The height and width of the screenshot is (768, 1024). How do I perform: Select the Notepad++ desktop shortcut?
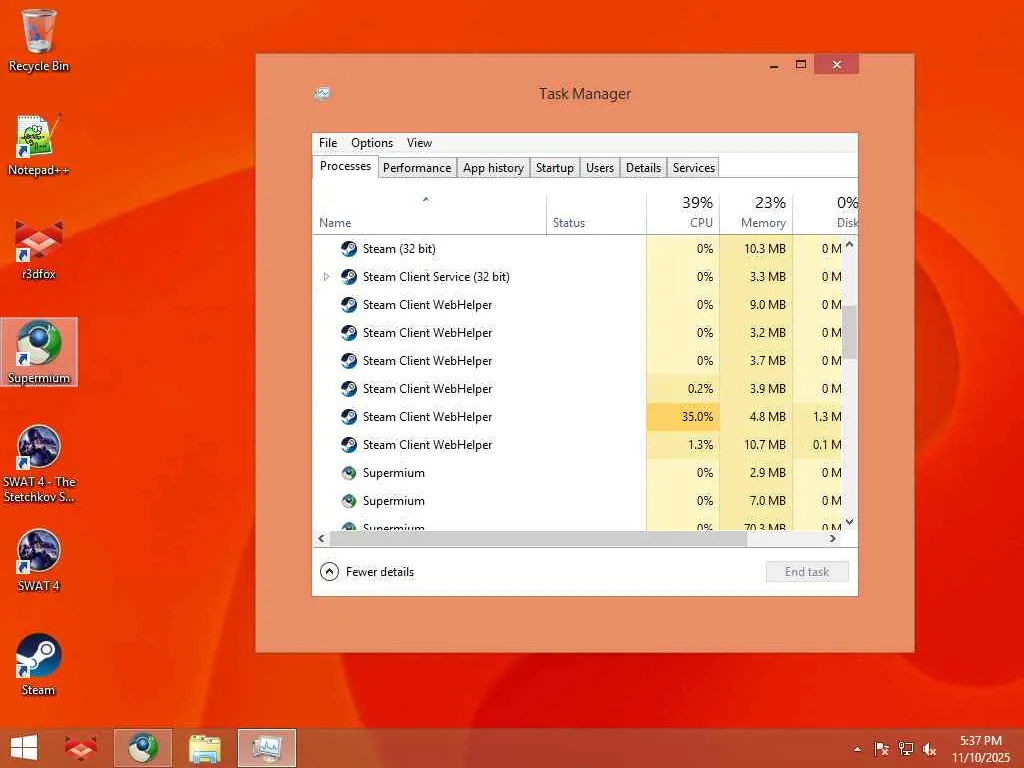pos(39,144)
